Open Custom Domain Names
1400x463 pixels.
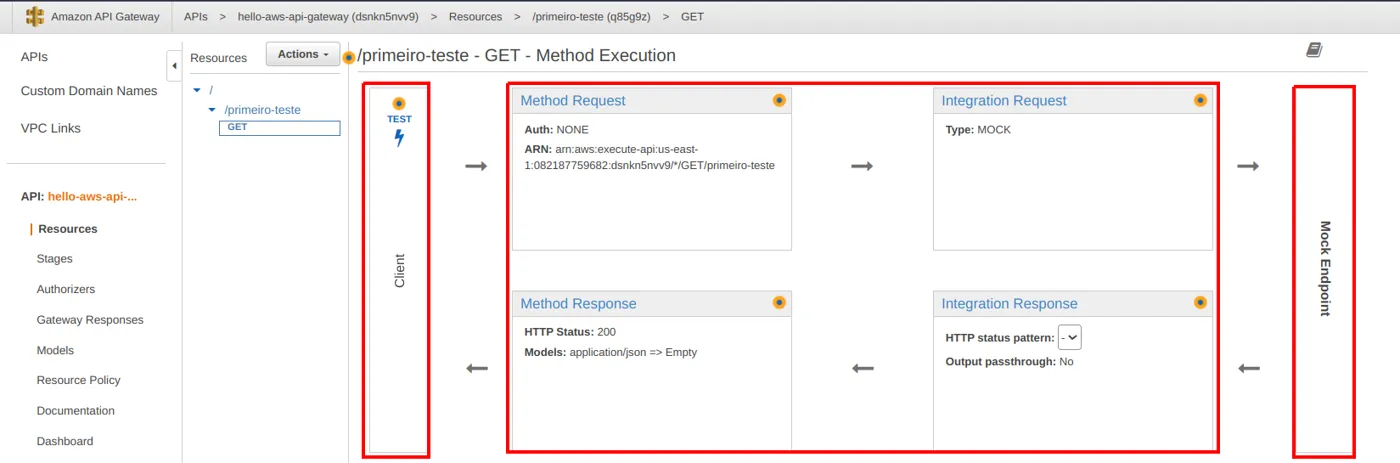coord(89,91)
